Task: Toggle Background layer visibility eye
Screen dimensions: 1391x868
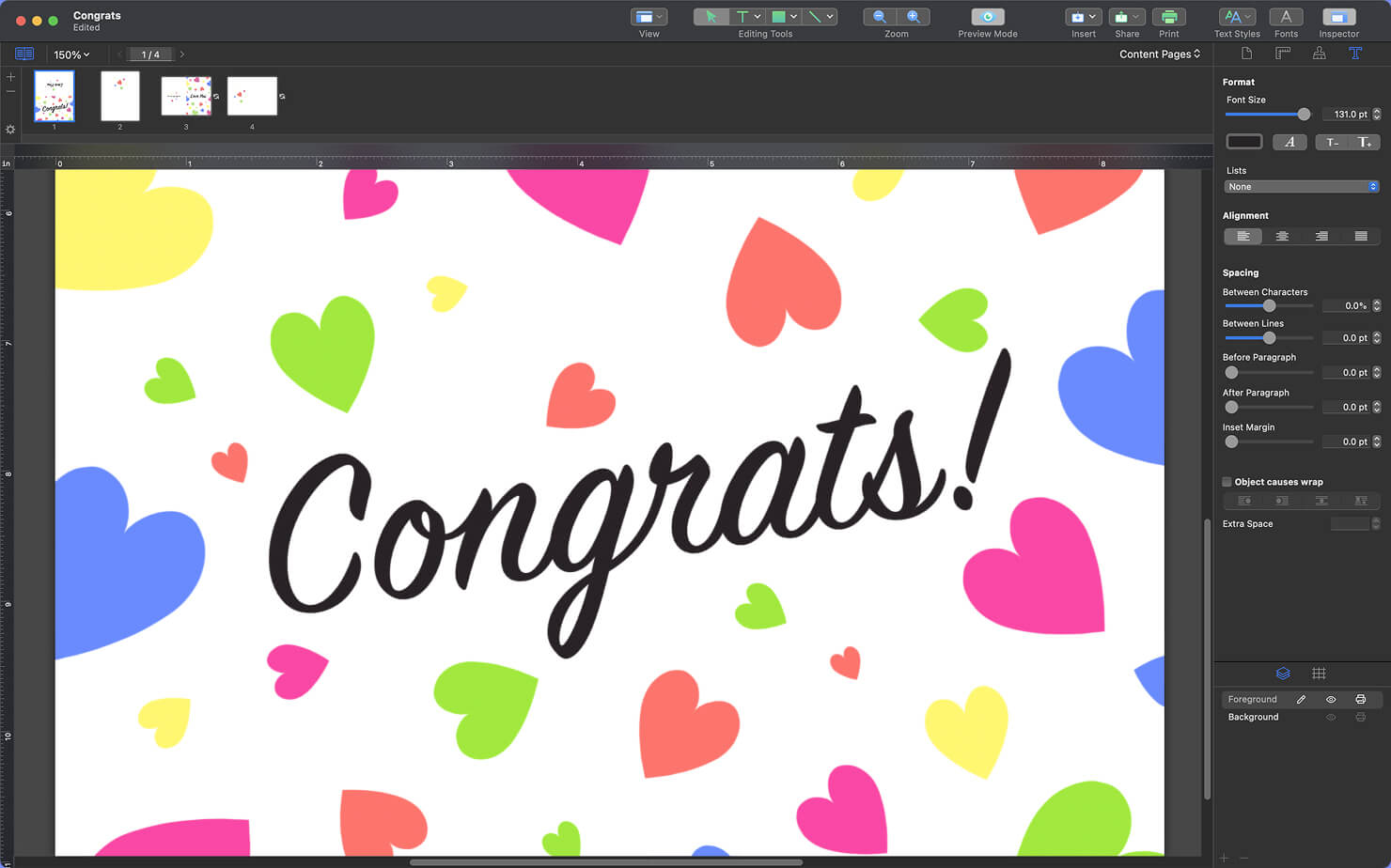Action: [x=1331, y=718]
